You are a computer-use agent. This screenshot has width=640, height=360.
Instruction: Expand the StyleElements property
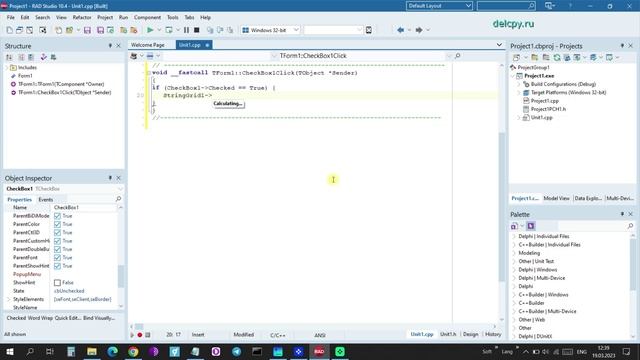coord(9,299)
